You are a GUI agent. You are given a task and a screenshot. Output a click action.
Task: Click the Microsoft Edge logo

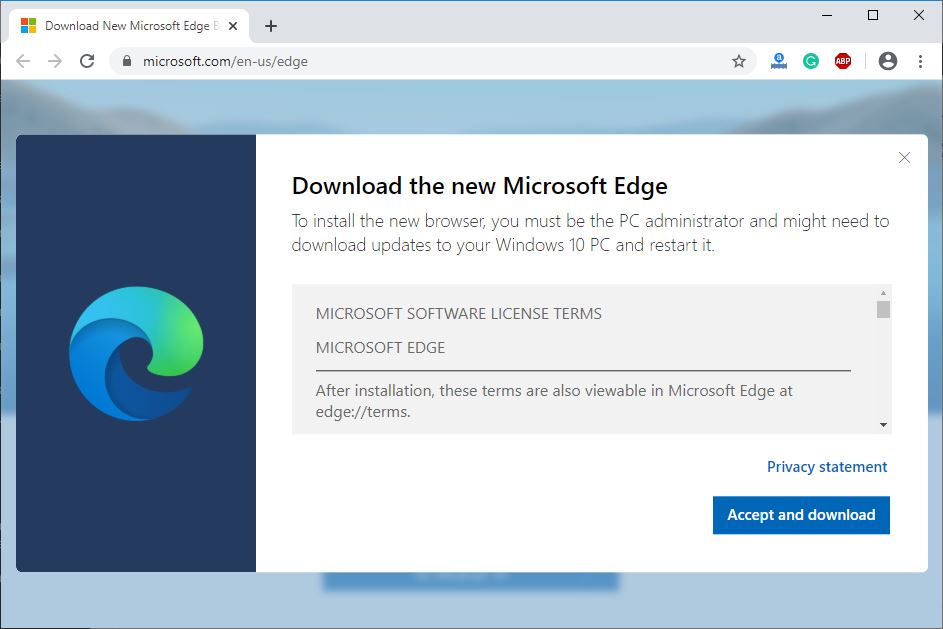tap(136, 353)
